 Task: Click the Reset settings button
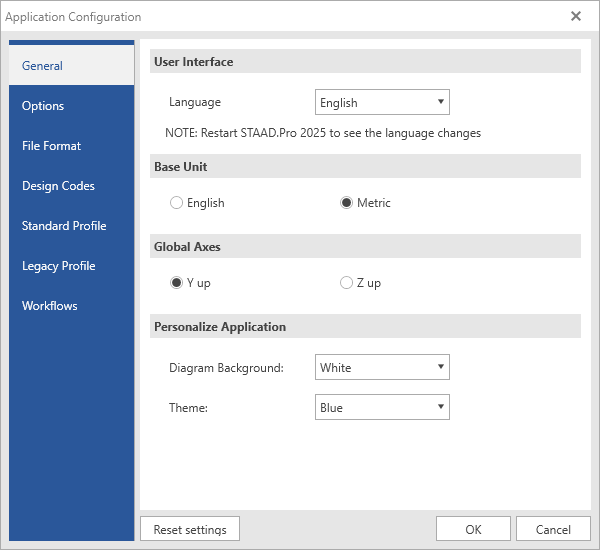pyautogui.click(x=190, y=529)
